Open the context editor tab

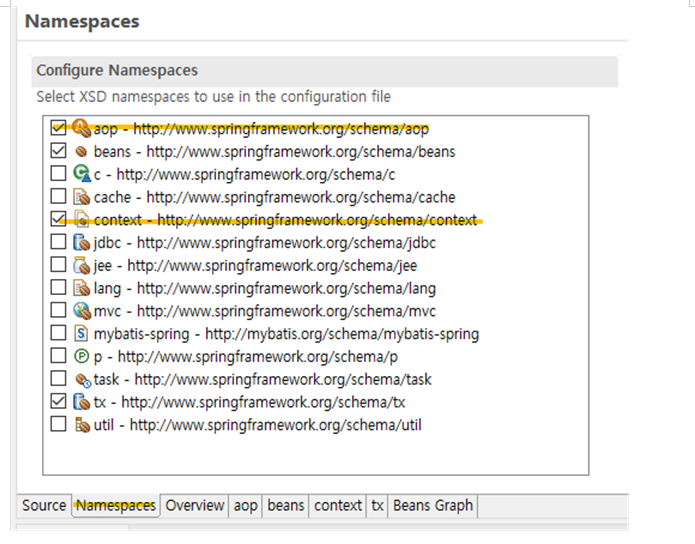(x=338, y=505)
